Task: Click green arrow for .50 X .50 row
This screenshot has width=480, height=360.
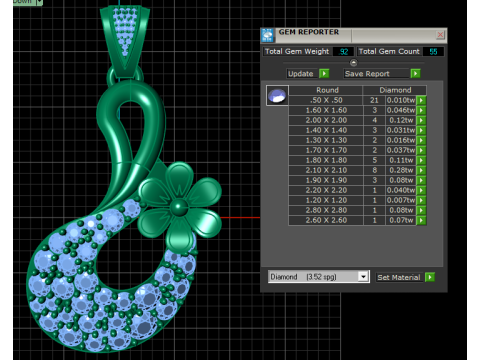Action: pos(421,100)
